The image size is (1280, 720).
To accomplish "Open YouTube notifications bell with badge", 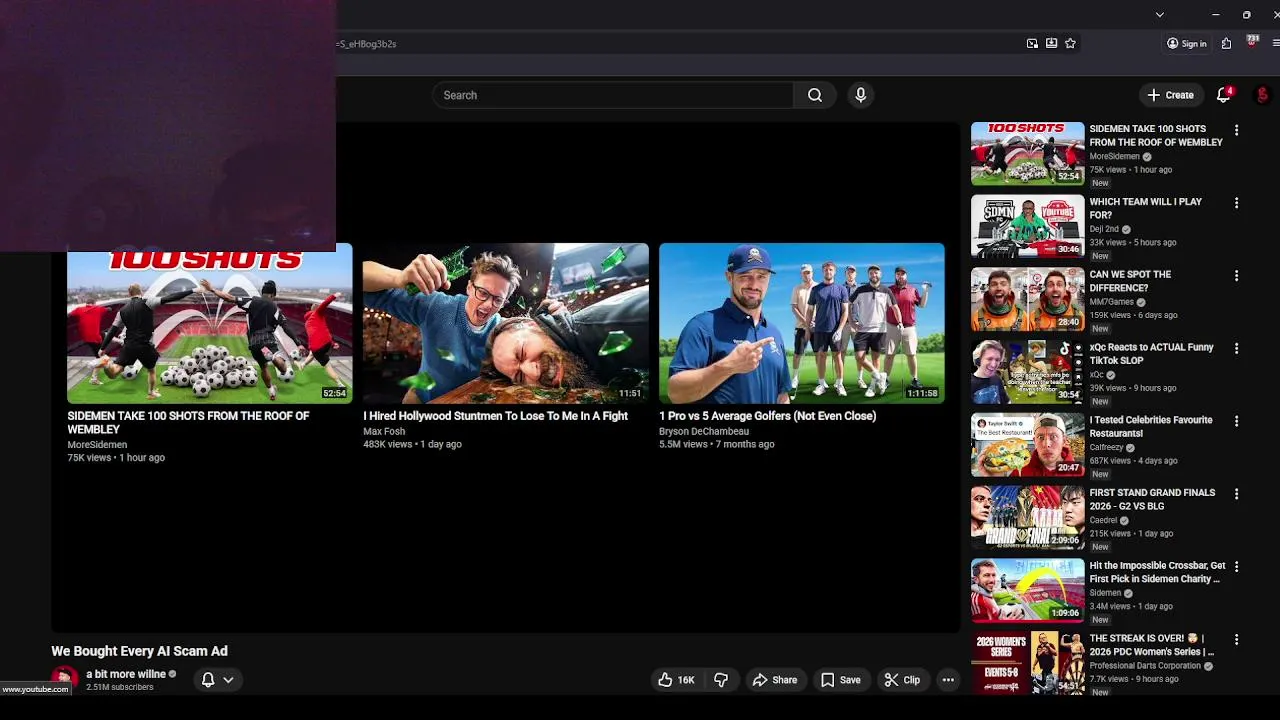I will coord(1223,95).
